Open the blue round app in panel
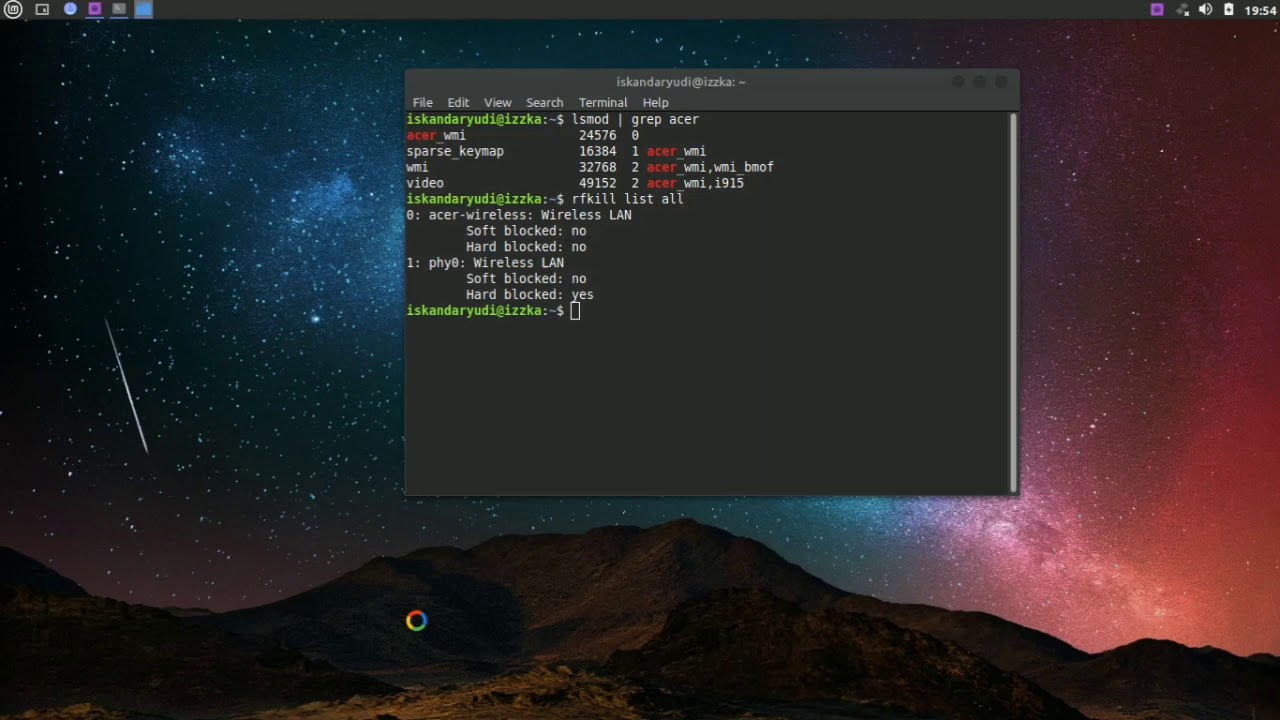 click(70, 9)
